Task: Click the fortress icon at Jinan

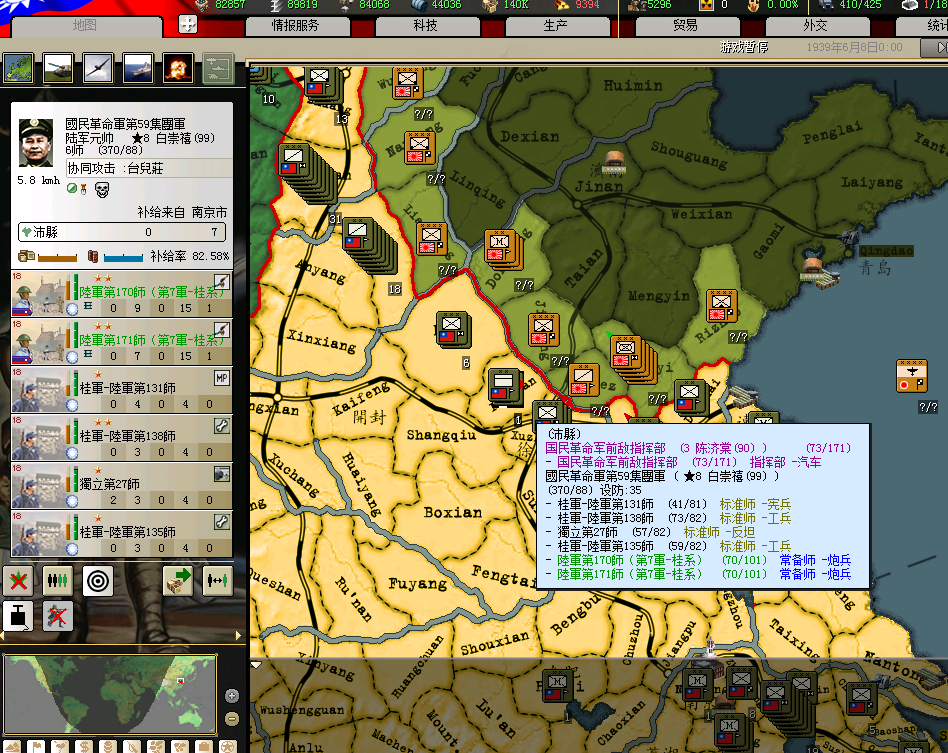Action: pyautogui.click(x=614, y=161)
